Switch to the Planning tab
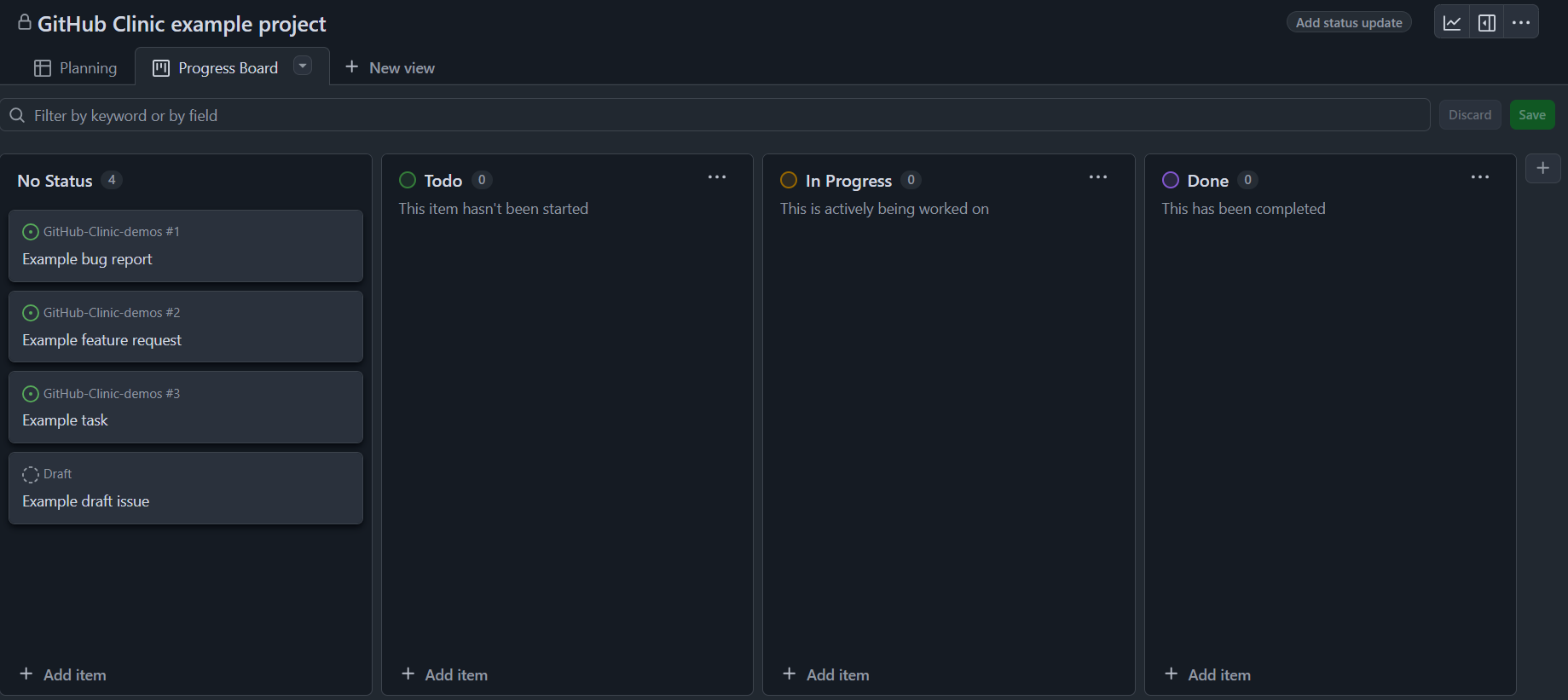Screen dimensions: 1568x700 75,68
